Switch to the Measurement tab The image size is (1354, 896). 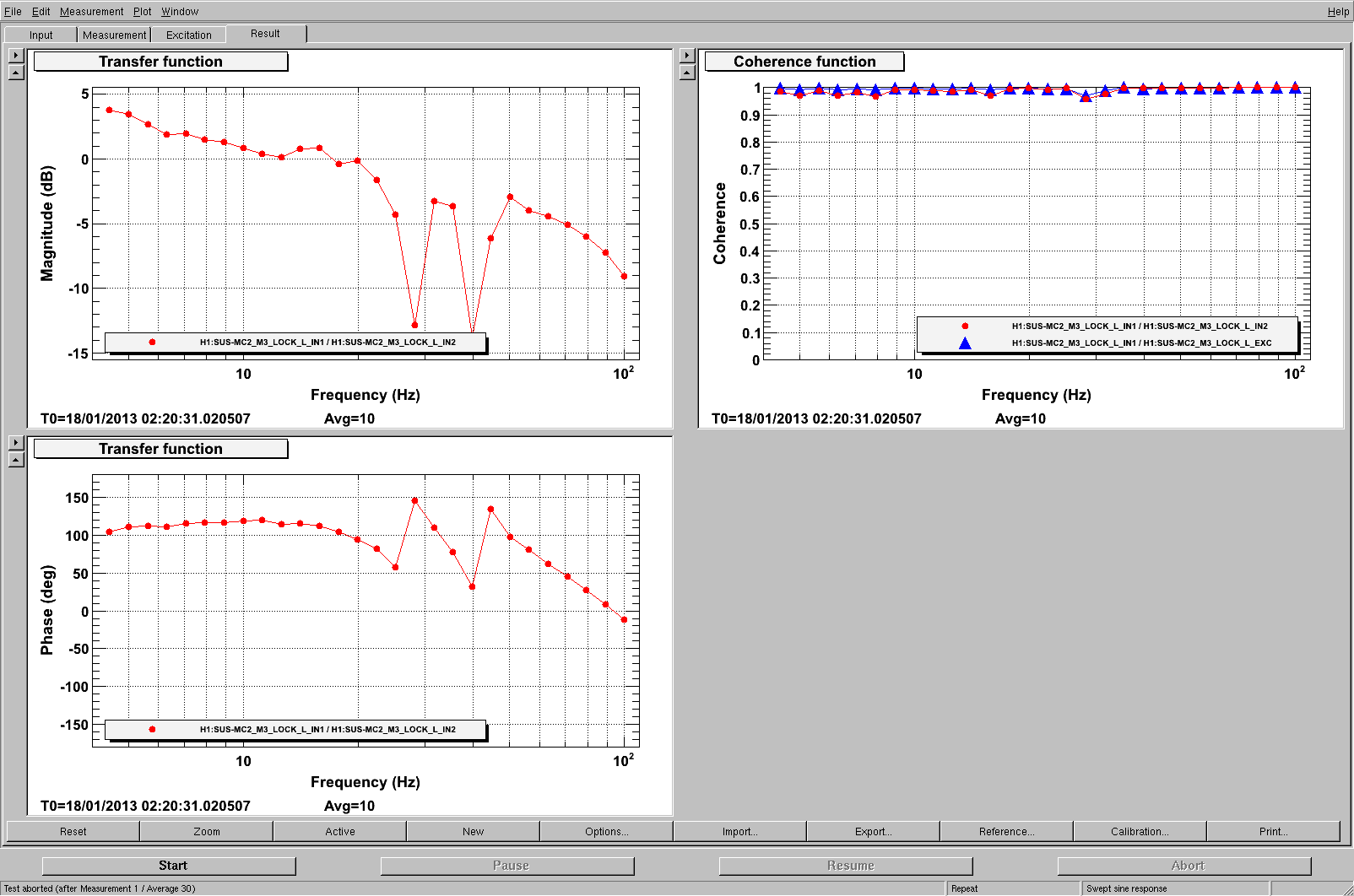click(114, 35)
